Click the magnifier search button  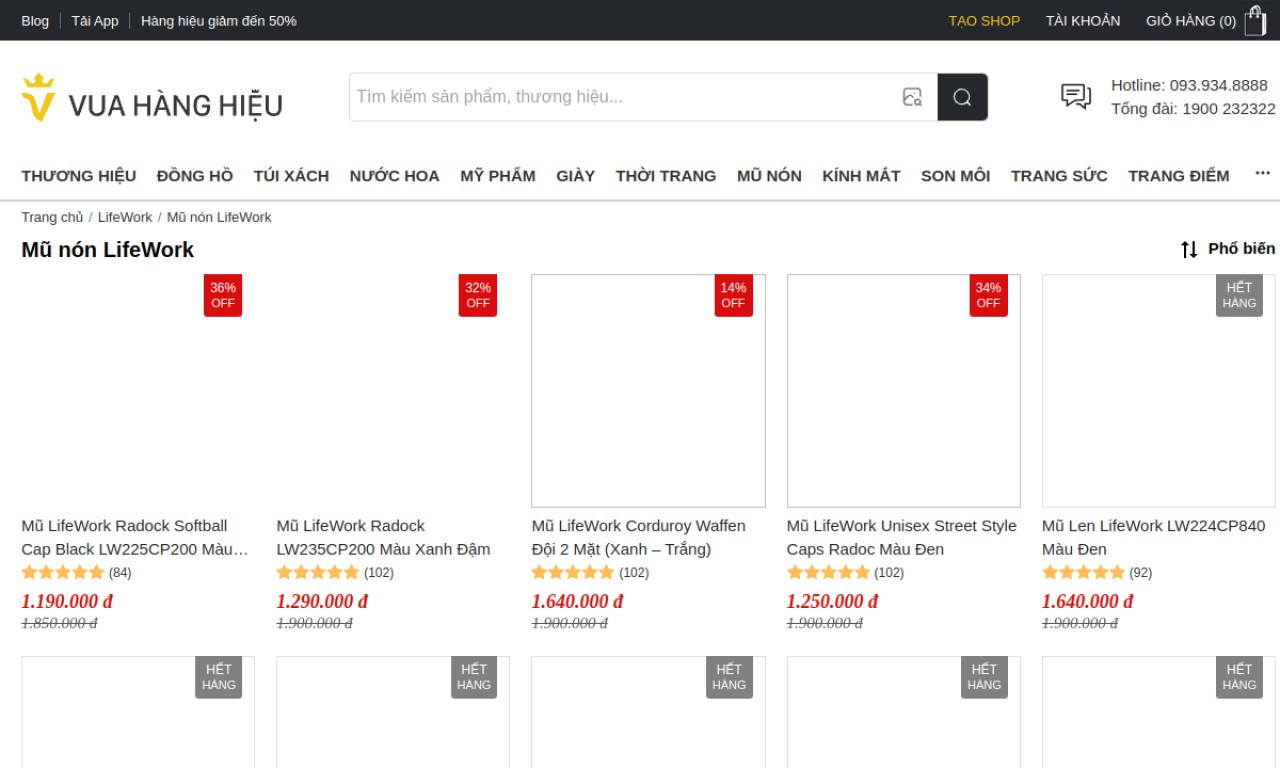click(962, 97)
